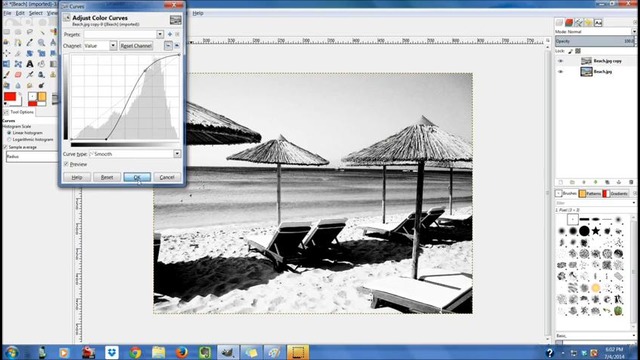Screen dimensions: 640x360
Task: Open Dropbox from taskbar
Action: (x=112, y=352)
